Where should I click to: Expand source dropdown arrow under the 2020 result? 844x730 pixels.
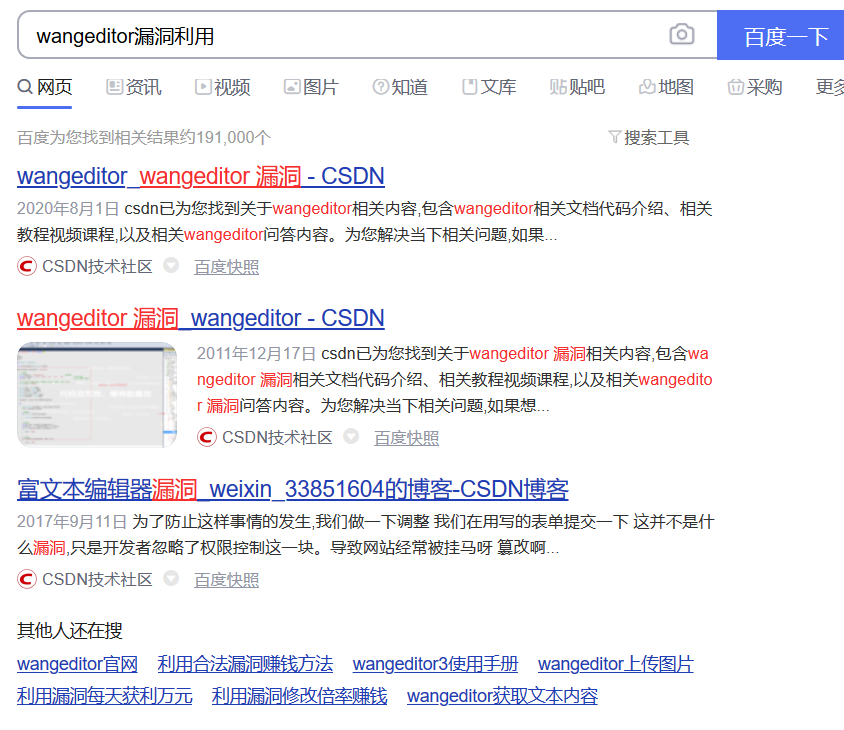(x=171, y=265)
